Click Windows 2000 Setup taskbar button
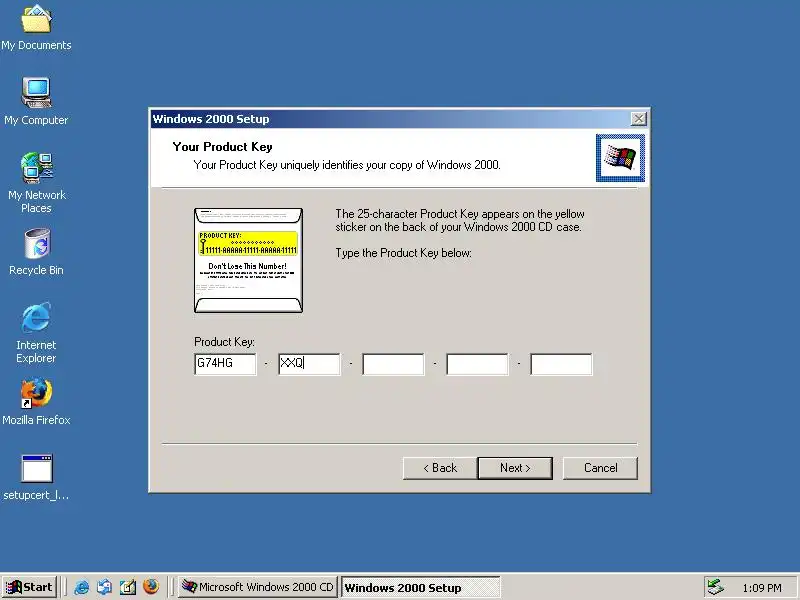 click(420, 587)
